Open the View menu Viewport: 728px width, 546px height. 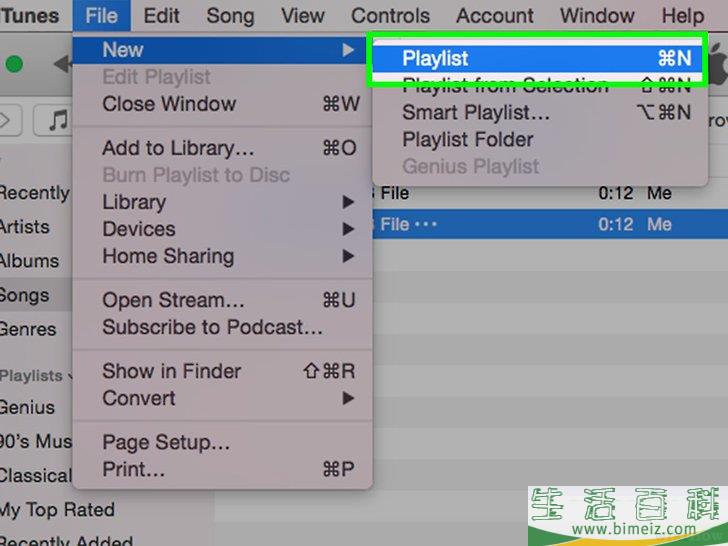coord(303,16)
